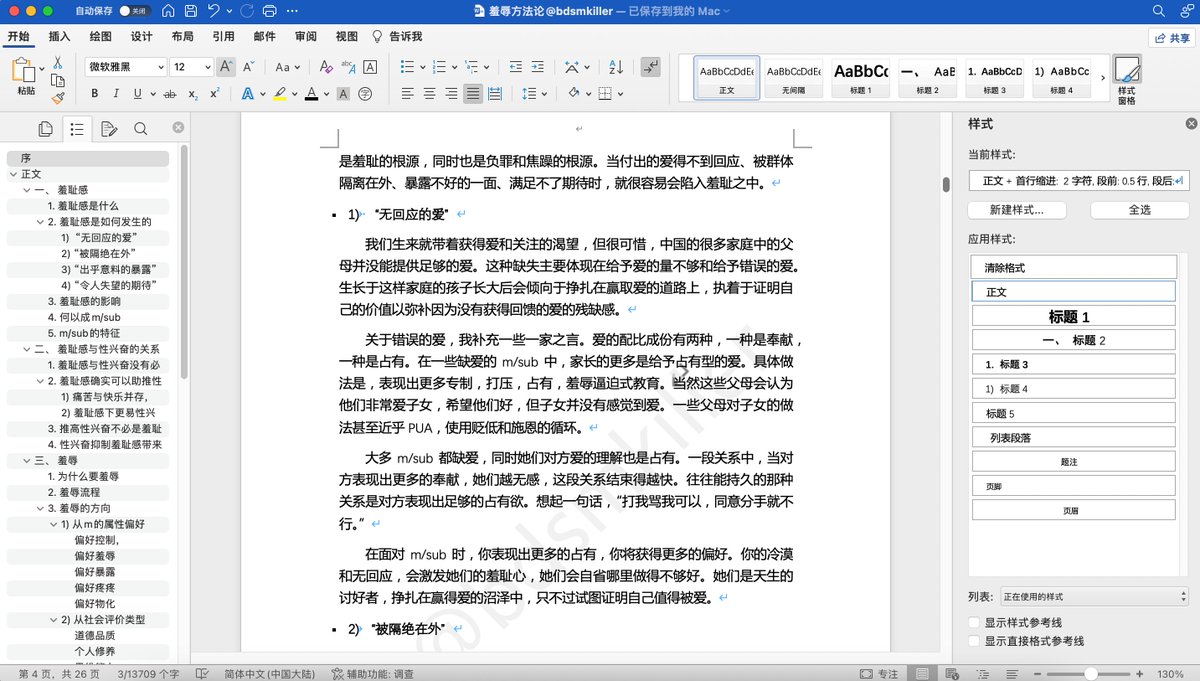Decrease font size with the small A
This screenshot has height=681, width=1200.
249,67
